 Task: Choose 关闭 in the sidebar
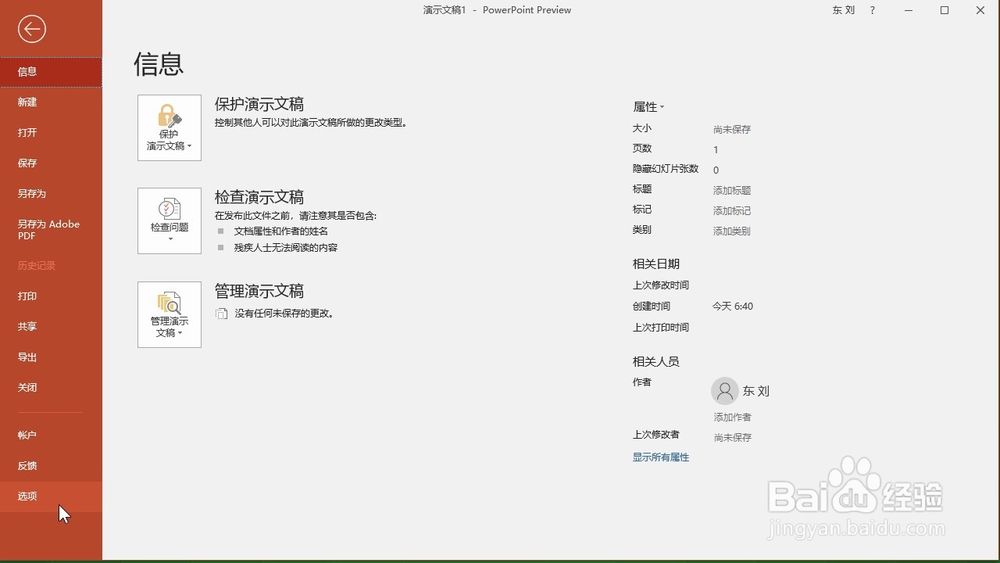pos(51,388)
